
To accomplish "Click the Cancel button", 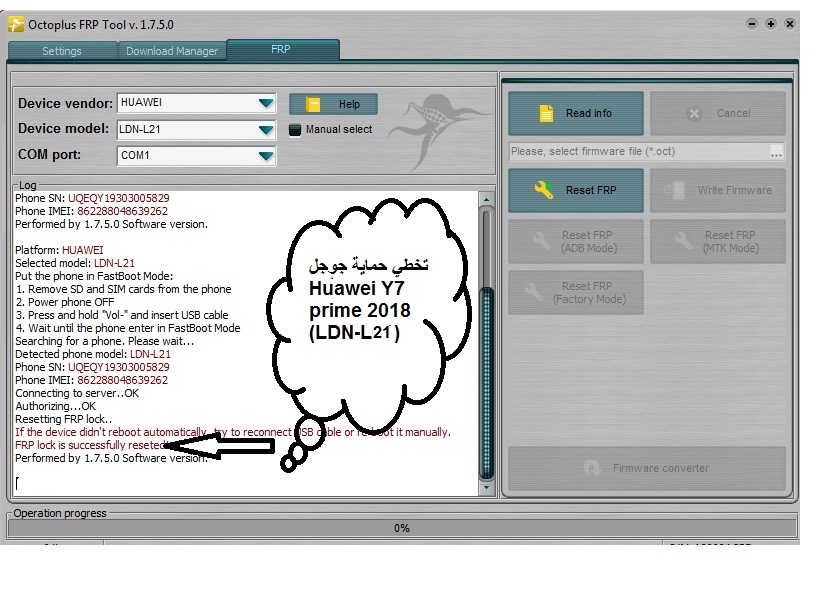I will 718,113.
